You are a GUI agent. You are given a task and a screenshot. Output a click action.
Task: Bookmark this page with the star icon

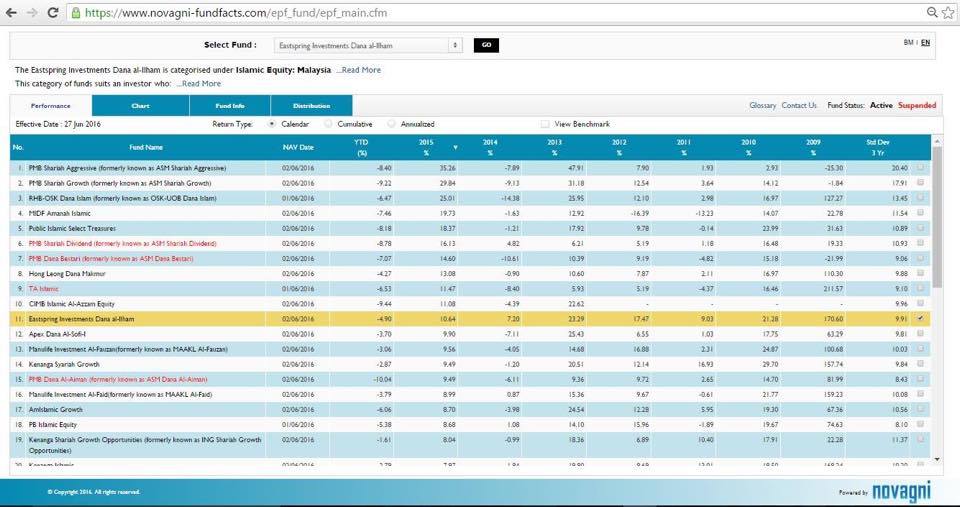[x=949, y=13]
